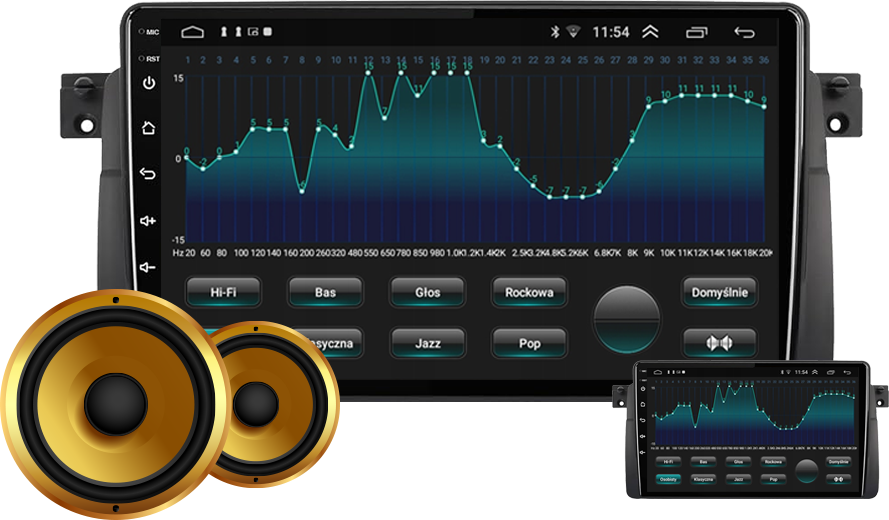
Task: Tap the Wi-Fi signal icon
Action: (x=573, y=32)
